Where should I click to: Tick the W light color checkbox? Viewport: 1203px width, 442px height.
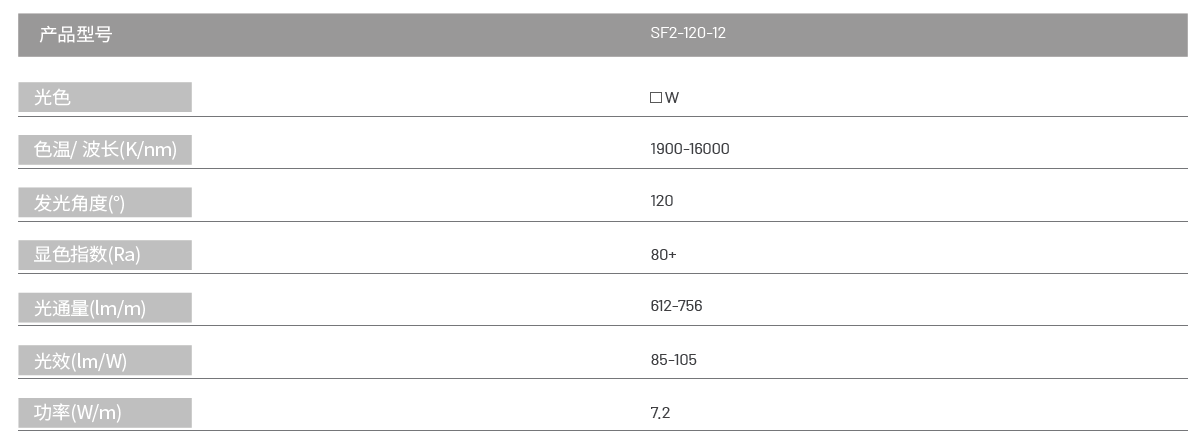[x=656, y=98]
